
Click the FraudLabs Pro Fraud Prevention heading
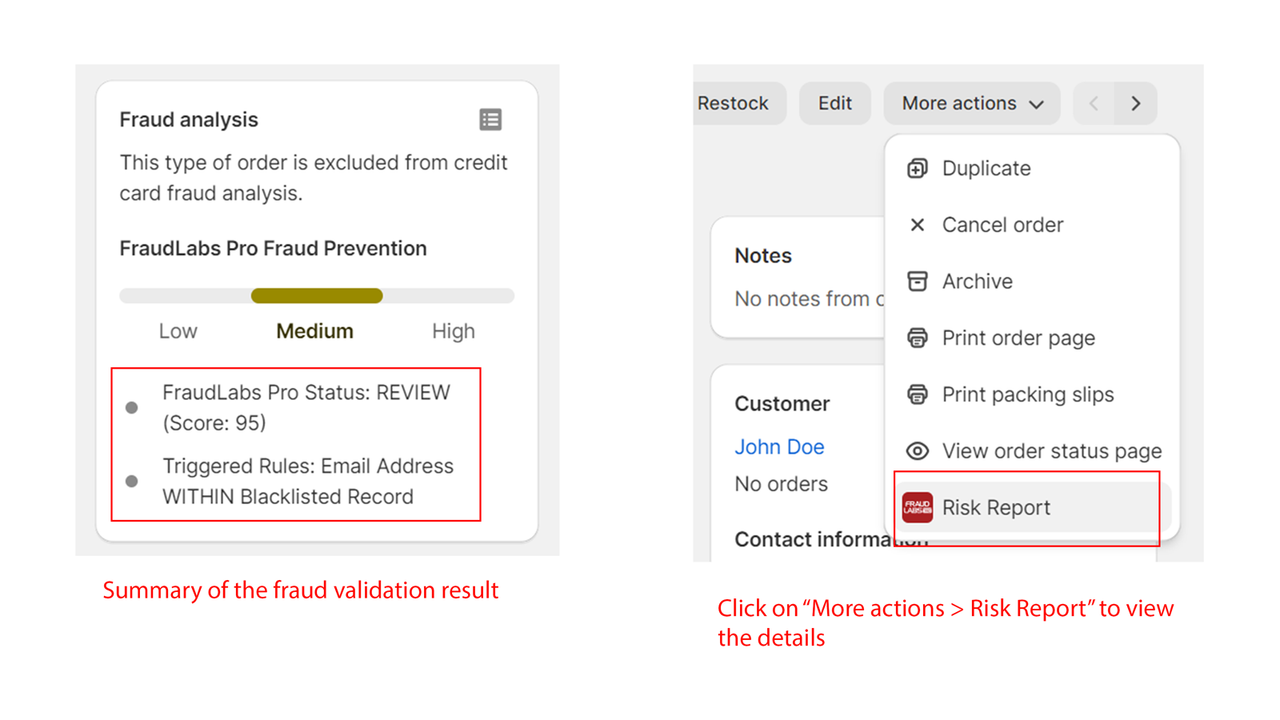click(x=273, y=248)
